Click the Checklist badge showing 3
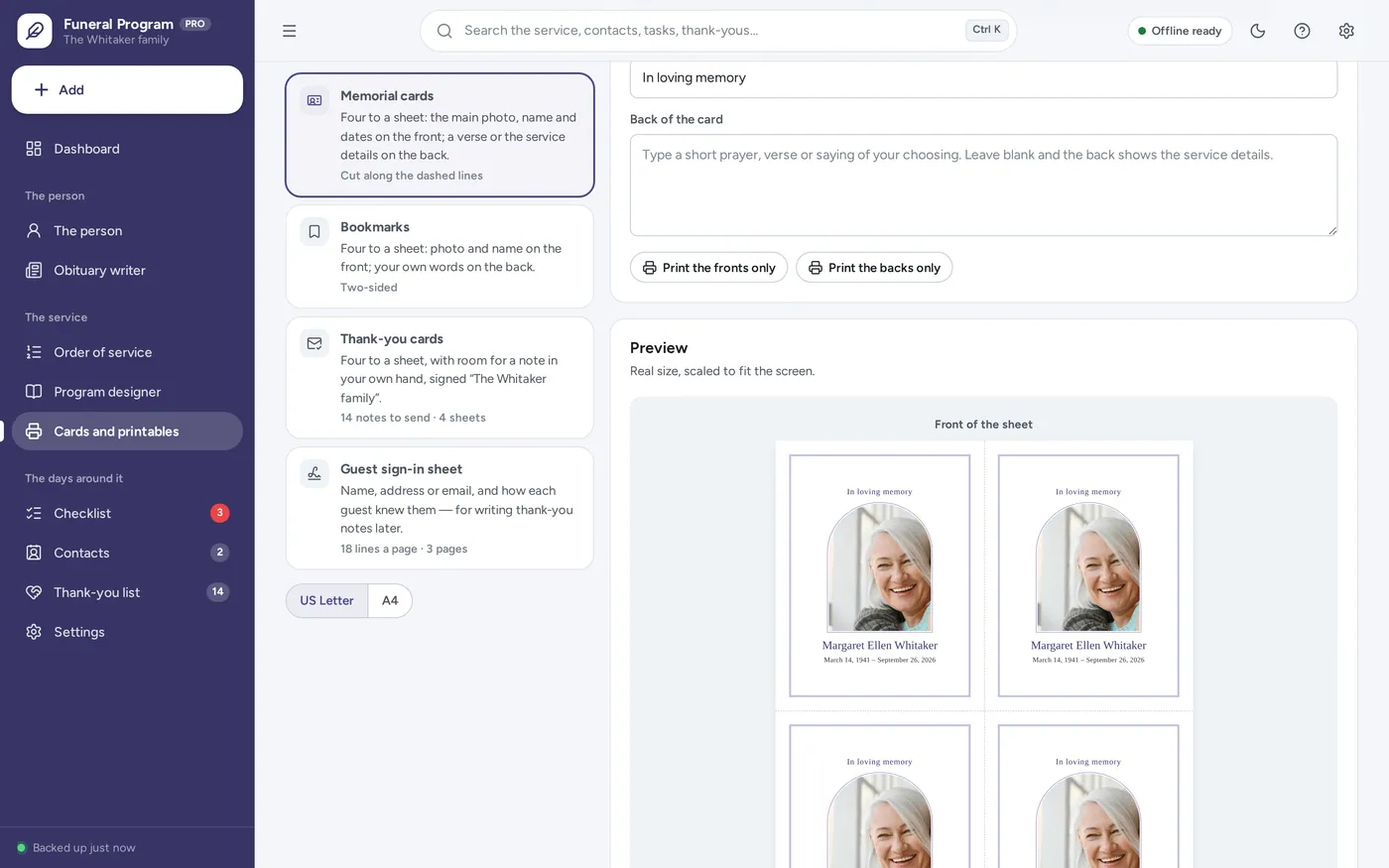The image size is (1389, 868). click(x=220, y=513)
